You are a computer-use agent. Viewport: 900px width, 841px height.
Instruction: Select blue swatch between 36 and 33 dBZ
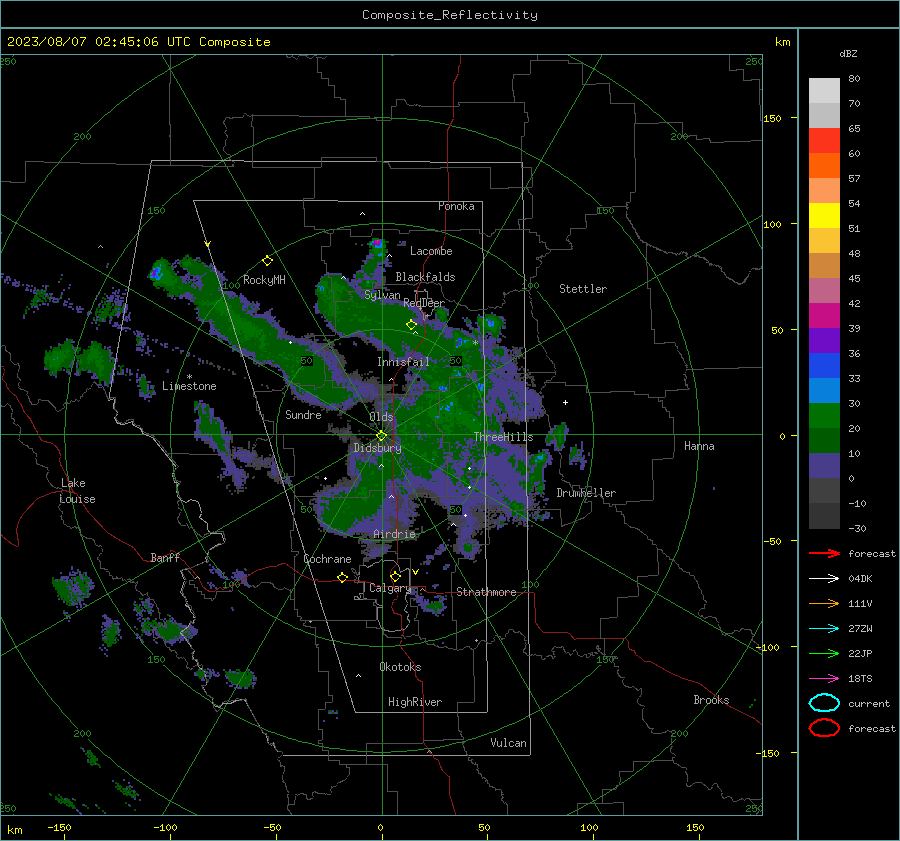(x=824, y=366)
